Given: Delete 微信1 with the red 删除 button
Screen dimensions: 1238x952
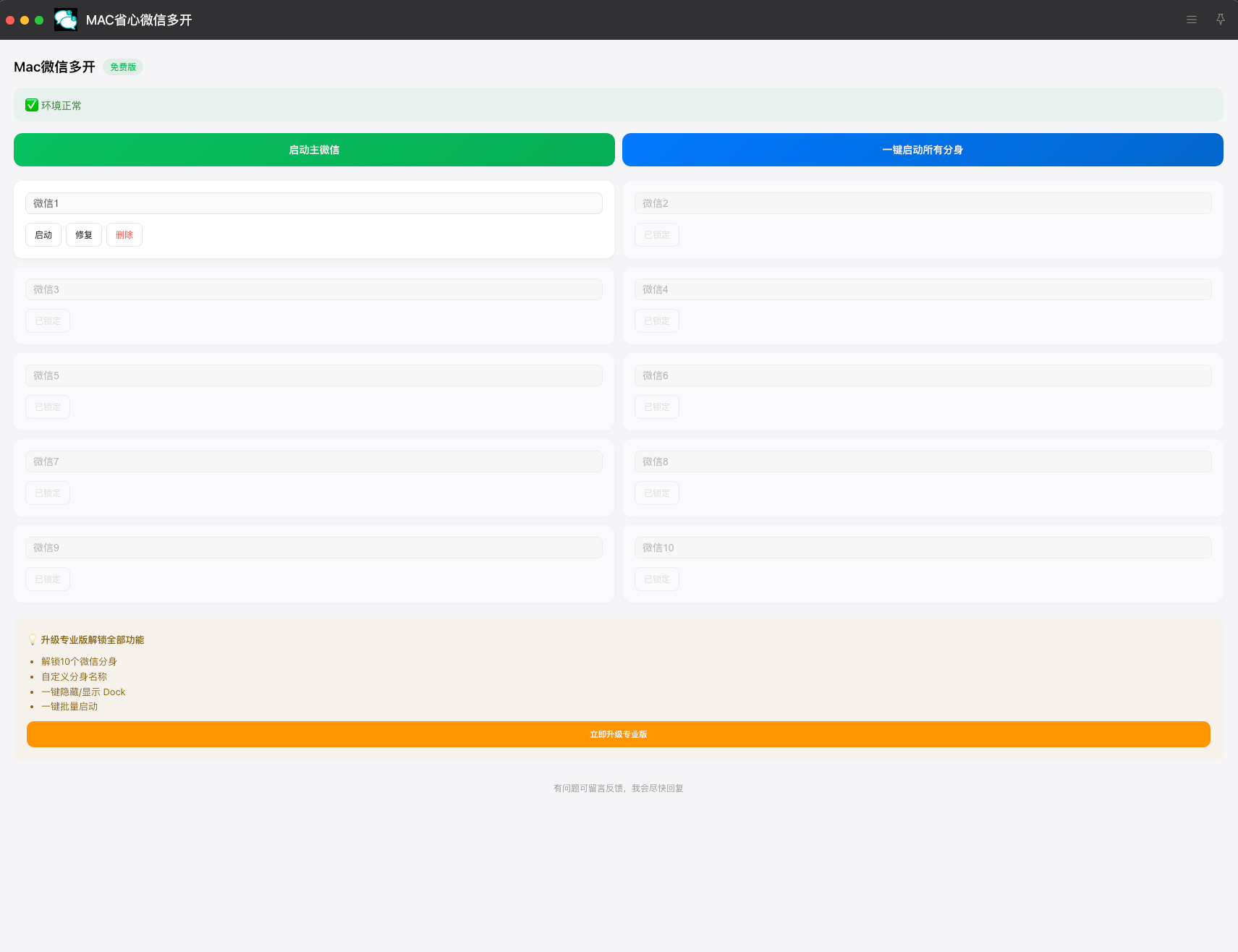Looking at the screenshot, I should 124,235.
